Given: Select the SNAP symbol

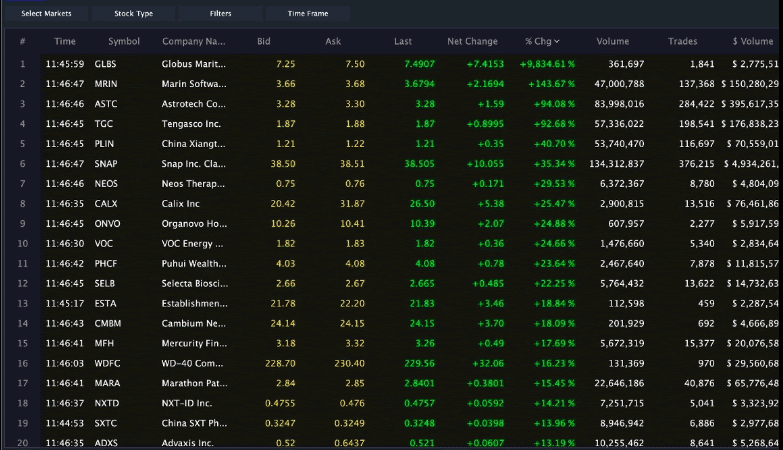Looking at the screenshot, I should (x=106, y=164).
